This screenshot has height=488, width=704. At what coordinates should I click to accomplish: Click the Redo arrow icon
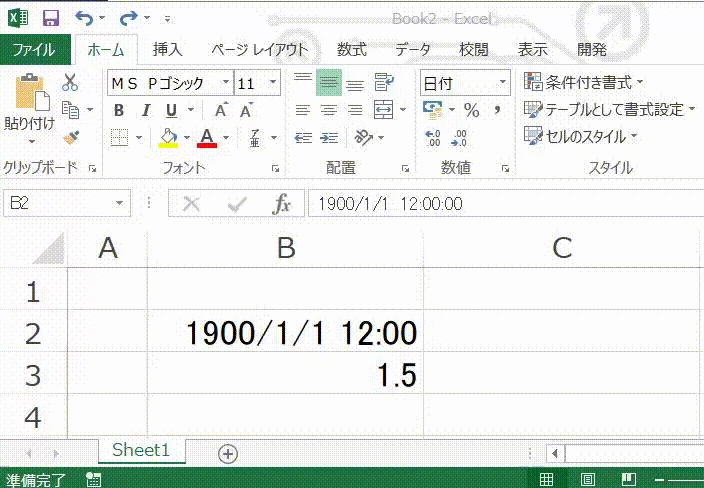pos(128,18)
